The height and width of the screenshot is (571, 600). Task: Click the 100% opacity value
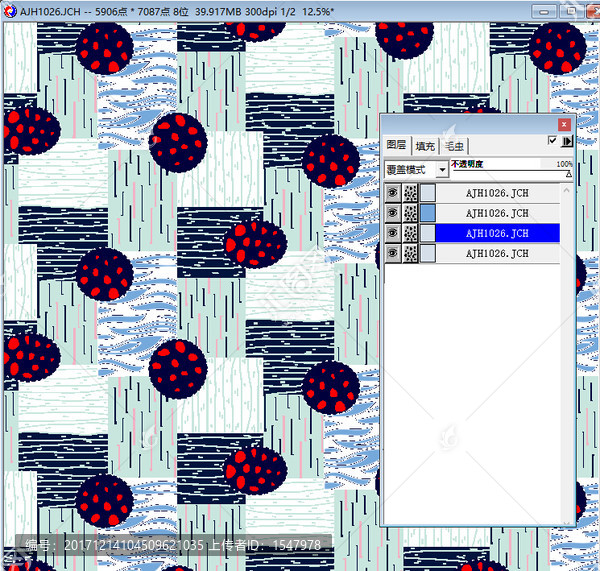pos(564,164)
